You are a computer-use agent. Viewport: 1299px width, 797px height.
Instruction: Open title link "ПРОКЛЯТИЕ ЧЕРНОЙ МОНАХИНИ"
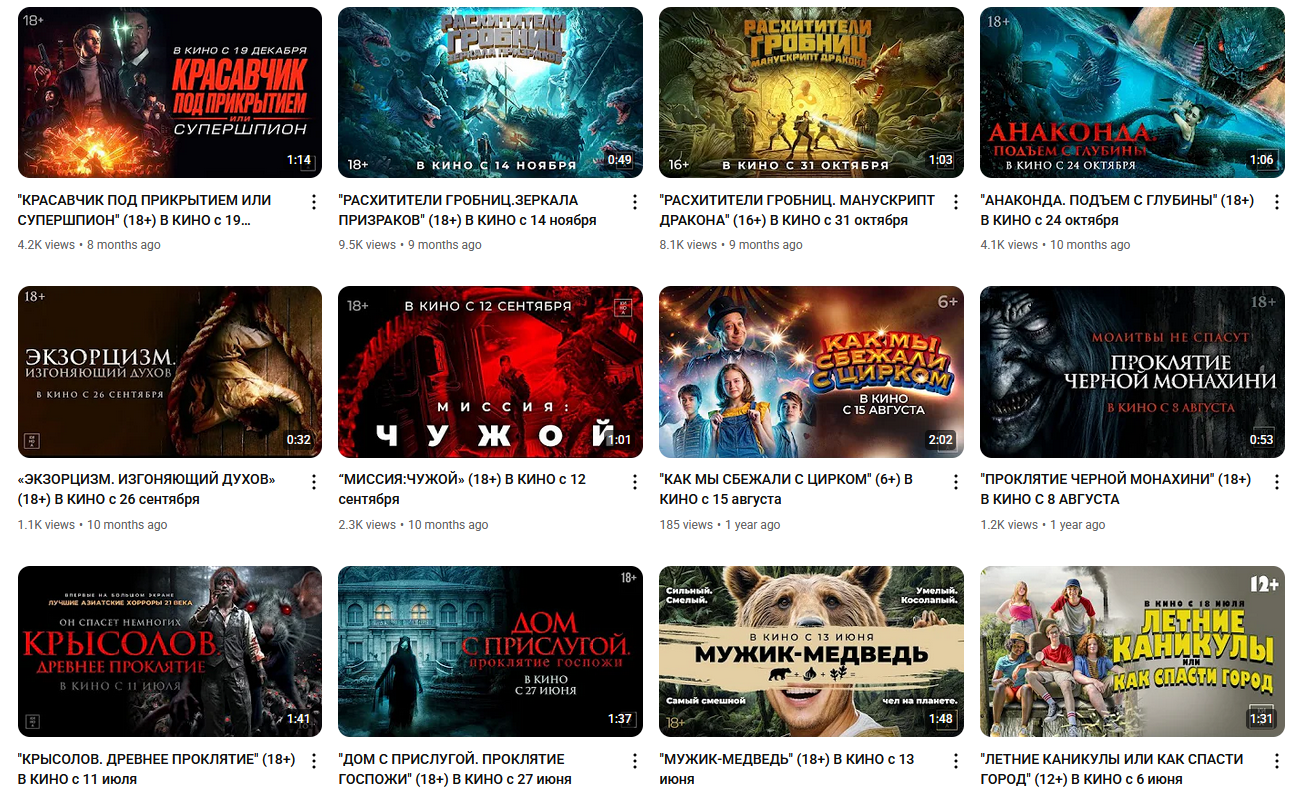point(1116,489)
